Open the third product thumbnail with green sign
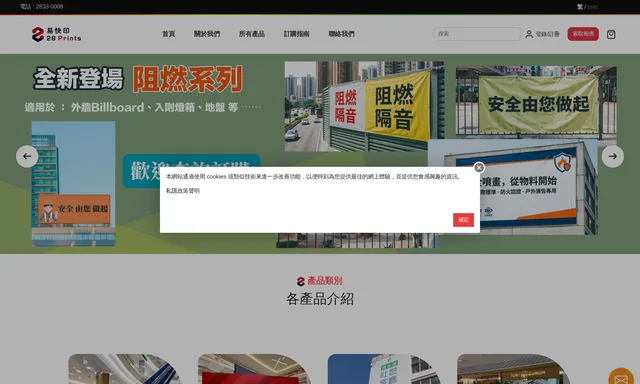This screenshot has width=640, height=384. click(384, 369)
